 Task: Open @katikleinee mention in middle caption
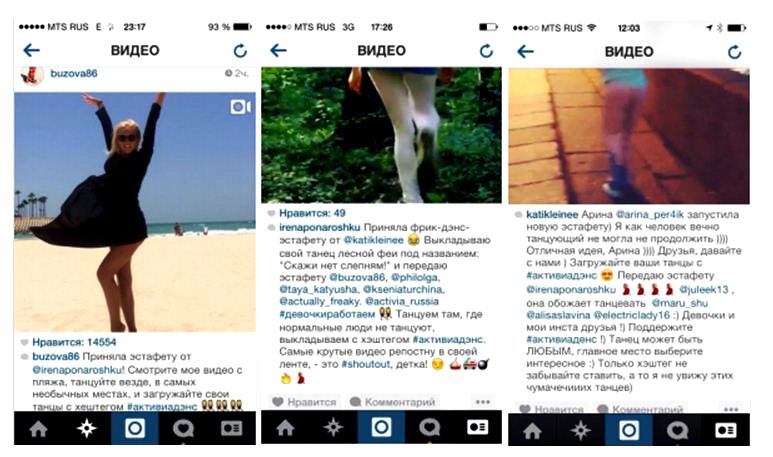click(373, 240)
